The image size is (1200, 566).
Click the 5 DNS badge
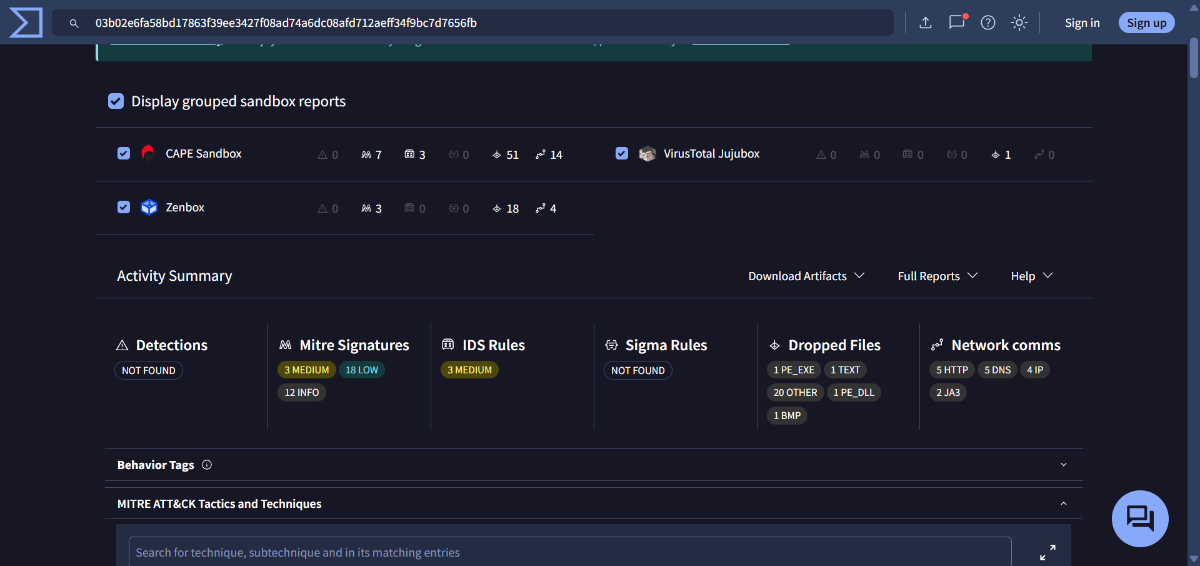pos(998,370)
